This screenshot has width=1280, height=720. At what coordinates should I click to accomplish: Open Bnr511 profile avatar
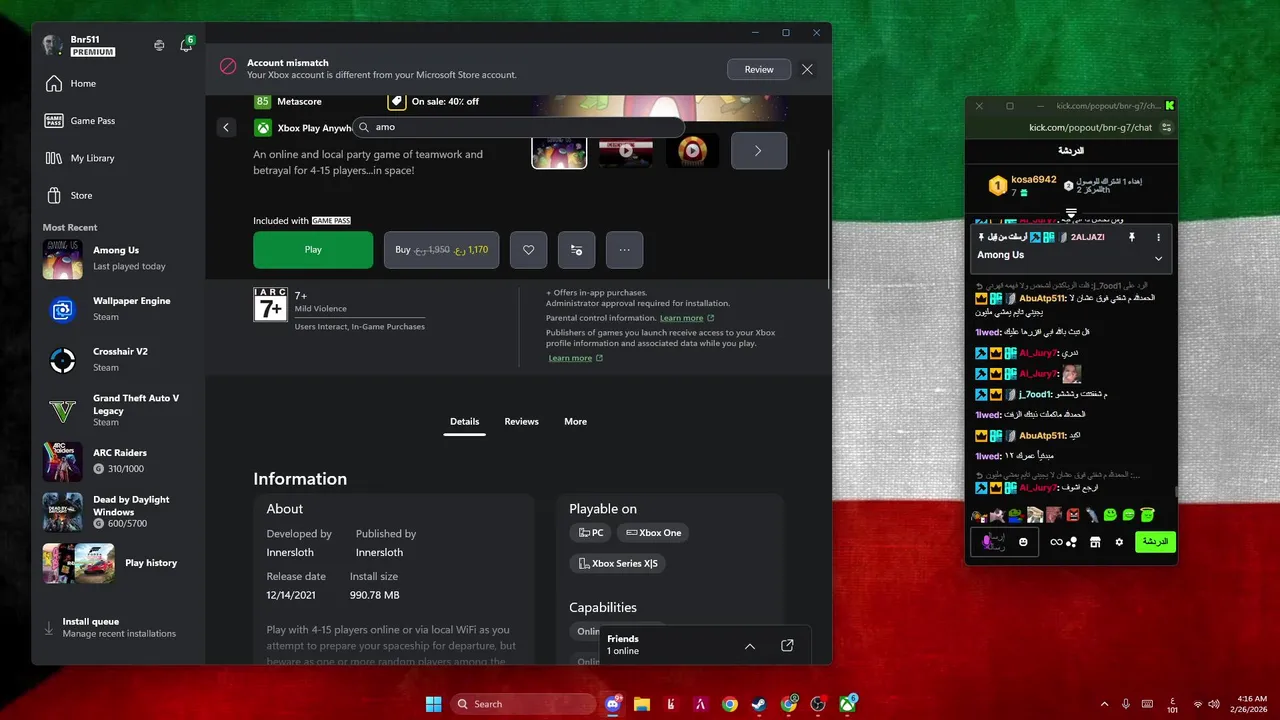[x=52, y=45]
